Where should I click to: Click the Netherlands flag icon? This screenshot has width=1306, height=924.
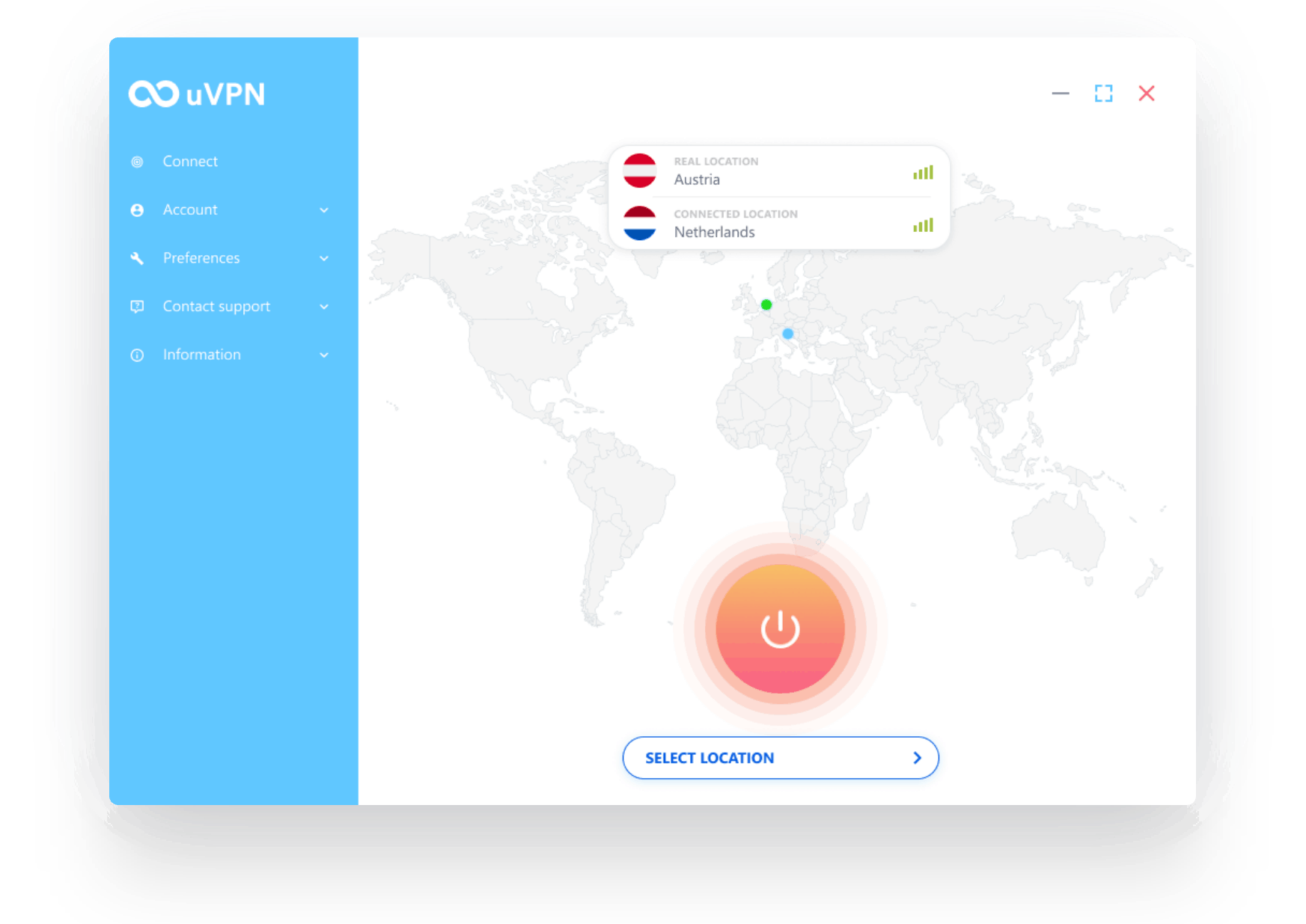coord(640,223)
